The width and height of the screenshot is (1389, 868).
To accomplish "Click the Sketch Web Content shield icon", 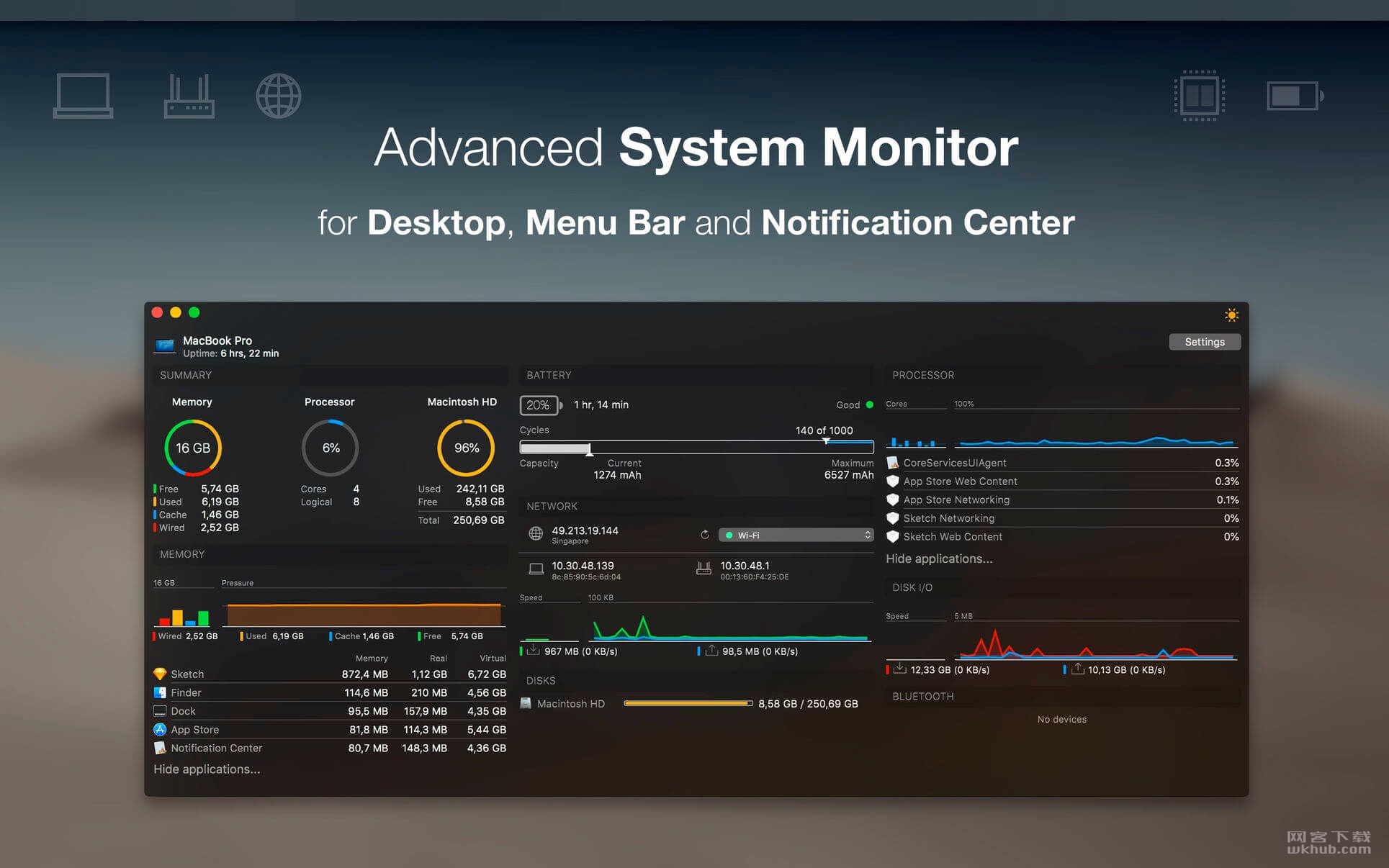I will 893,537.
